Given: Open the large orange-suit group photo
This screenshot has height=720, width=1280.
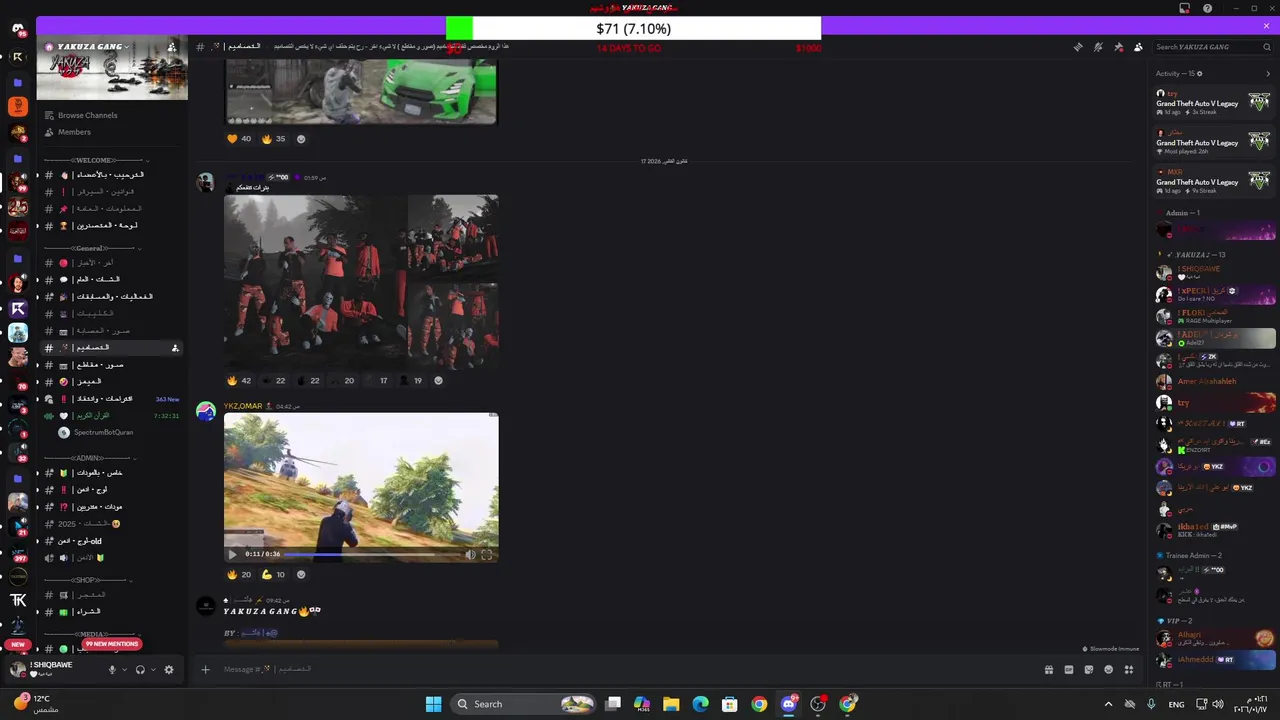Looking at the screenshot, I should 315,282.
